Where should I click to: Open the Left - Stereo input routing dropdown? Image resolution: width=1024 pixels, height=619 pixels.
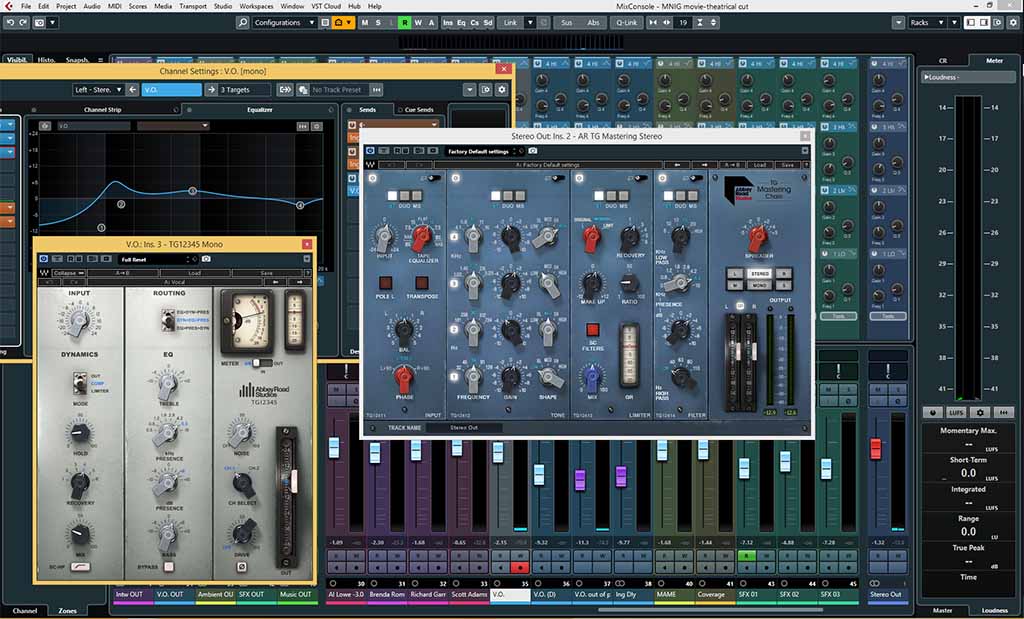point(98,89)
